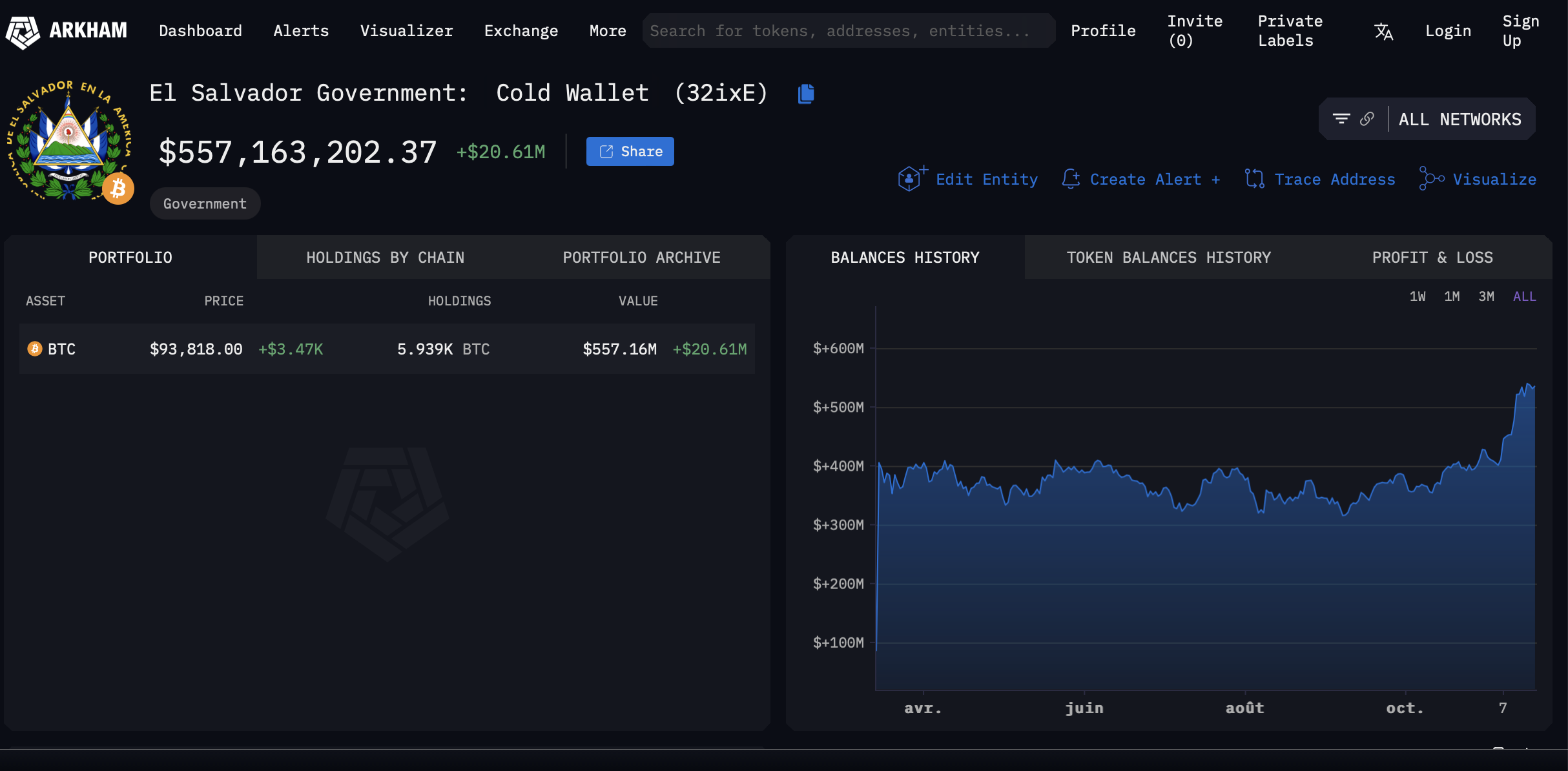This screenshot has width=1568, height=771.
Task: Open the language translation icon
Action: click(x=1383, y=31)
